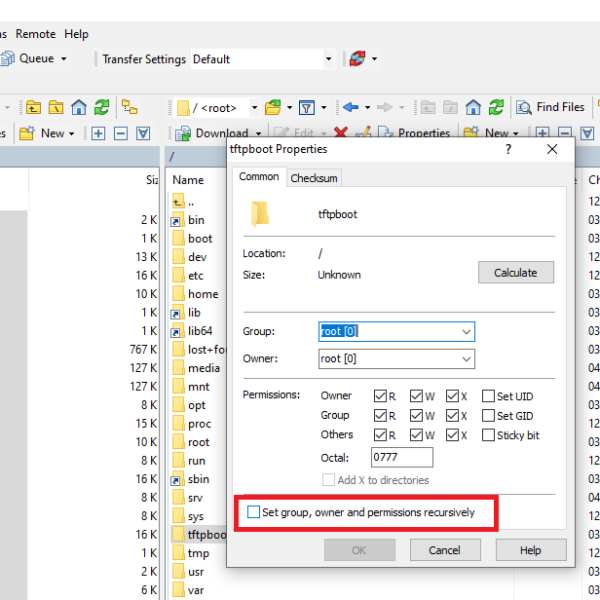The width and height of the screenshot is (600, 600).
Task: Enable recursive group, owner and permissions
Action: click(x=254, y=513)
